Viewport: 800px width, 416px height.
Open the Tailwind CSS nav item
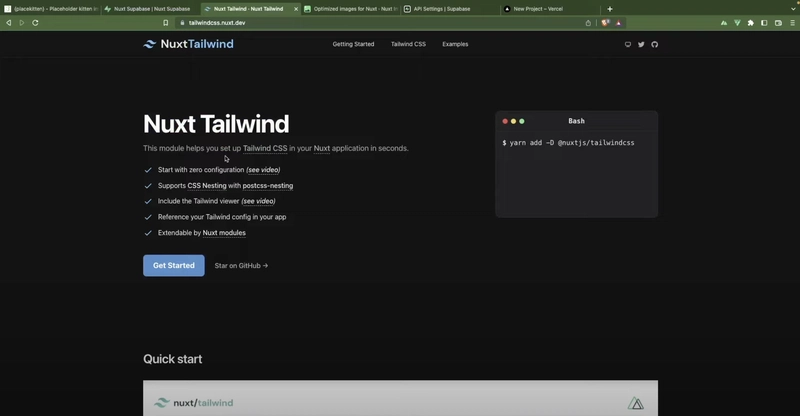click(x=408, y=44)
